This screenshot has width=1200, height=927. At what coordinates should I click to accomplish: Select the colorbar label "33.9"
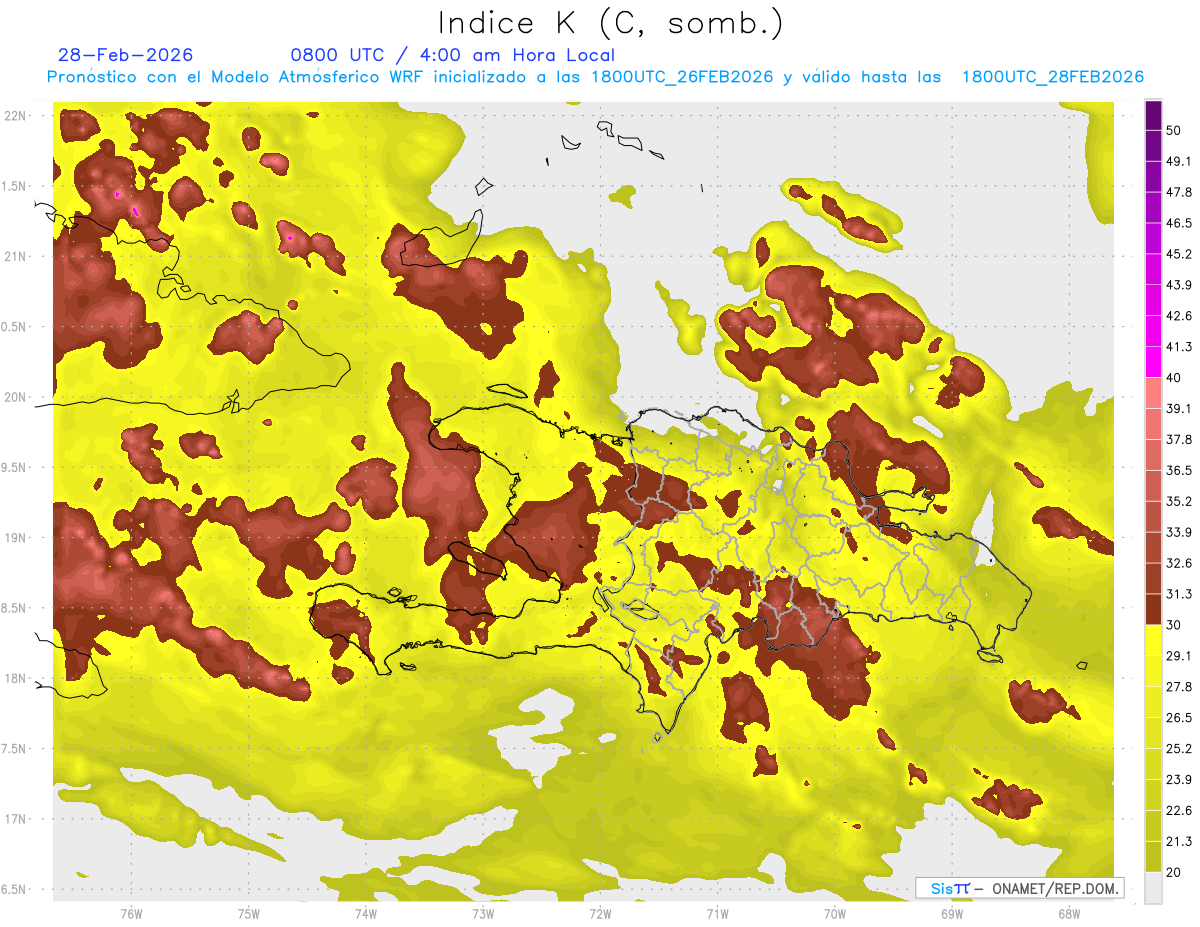click(x=1180, y=532)
